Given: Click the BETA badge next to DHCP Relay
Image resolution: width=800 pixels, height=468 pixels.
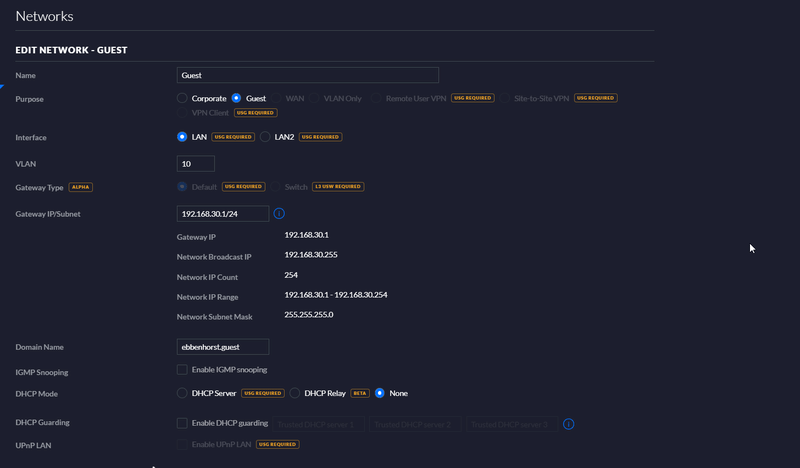Looking at the screenshot, I should coord(359,394).
